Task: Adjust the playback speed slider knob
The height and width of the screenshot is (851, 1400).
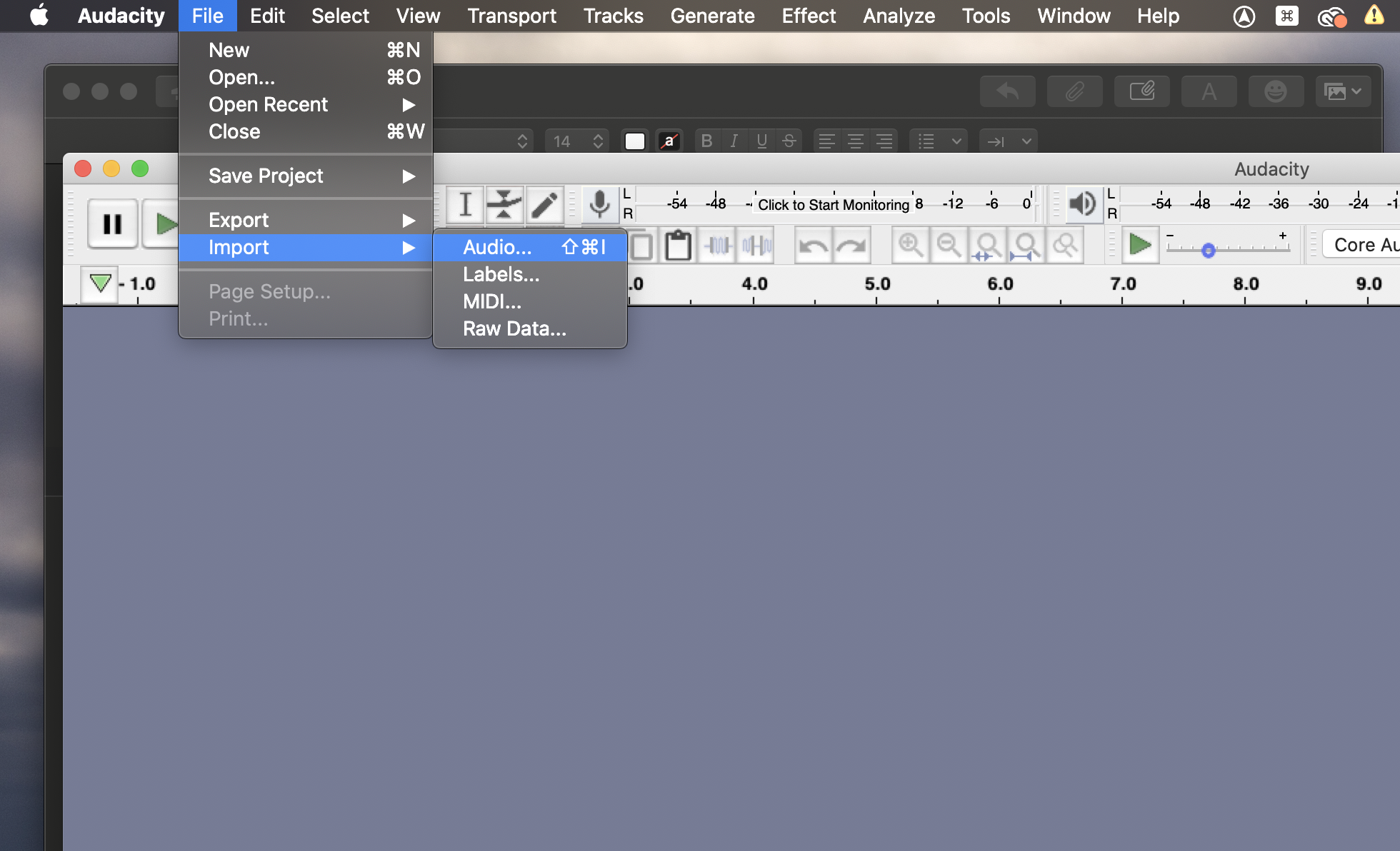Action: (1209, 251)
